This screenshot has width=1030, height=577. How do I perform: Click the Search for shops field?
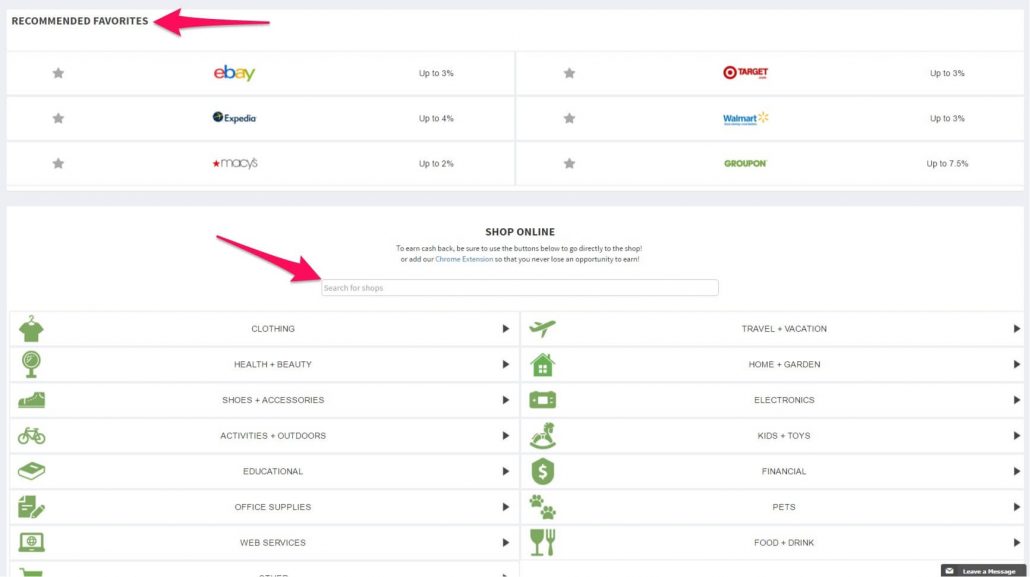[x=519, y=288]
